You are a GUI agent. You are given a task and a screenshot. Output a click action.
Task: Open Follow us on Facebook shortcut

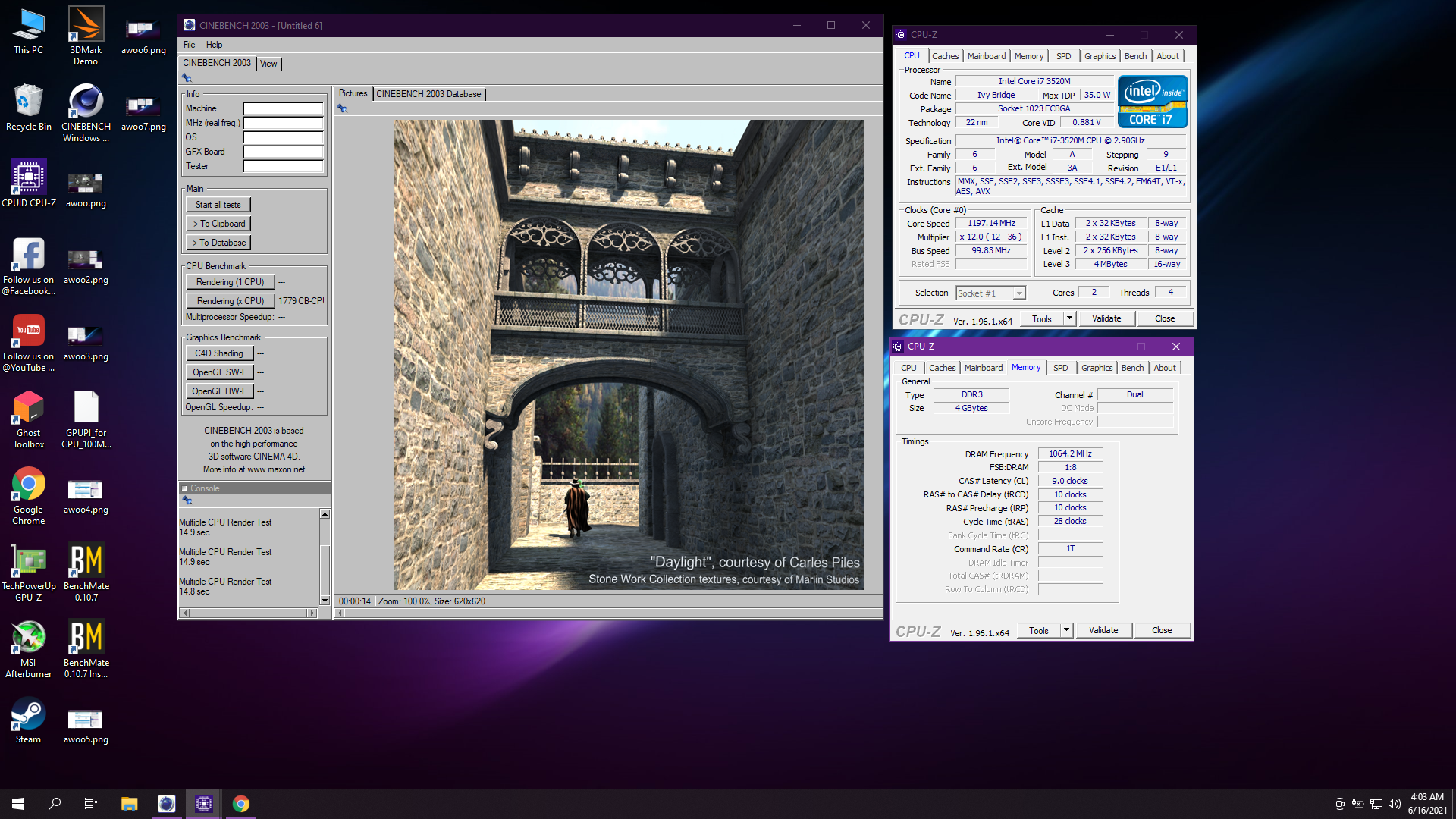(x=28, y=265)
